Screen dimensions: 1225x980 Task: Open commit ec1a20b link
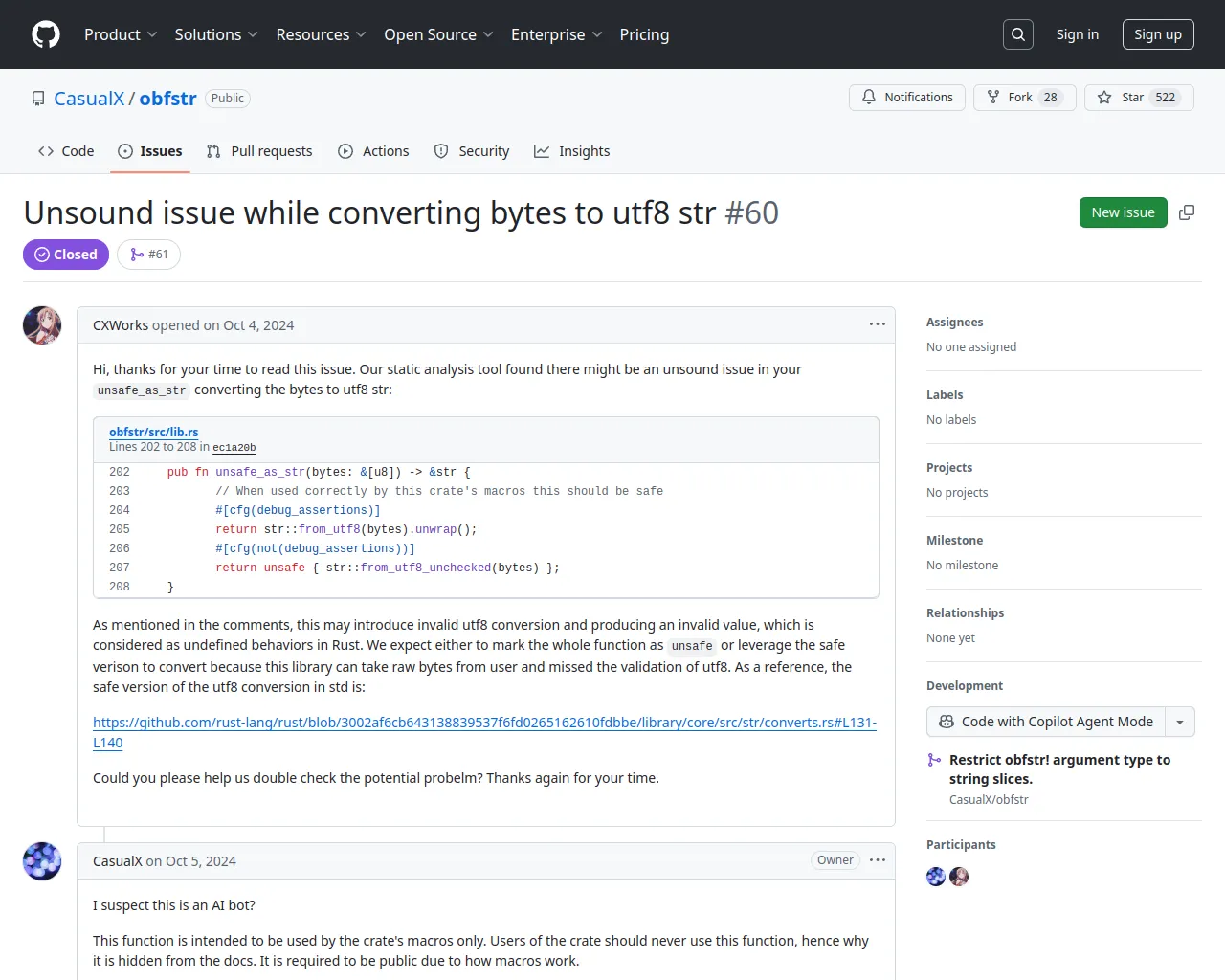pos(234,447)
